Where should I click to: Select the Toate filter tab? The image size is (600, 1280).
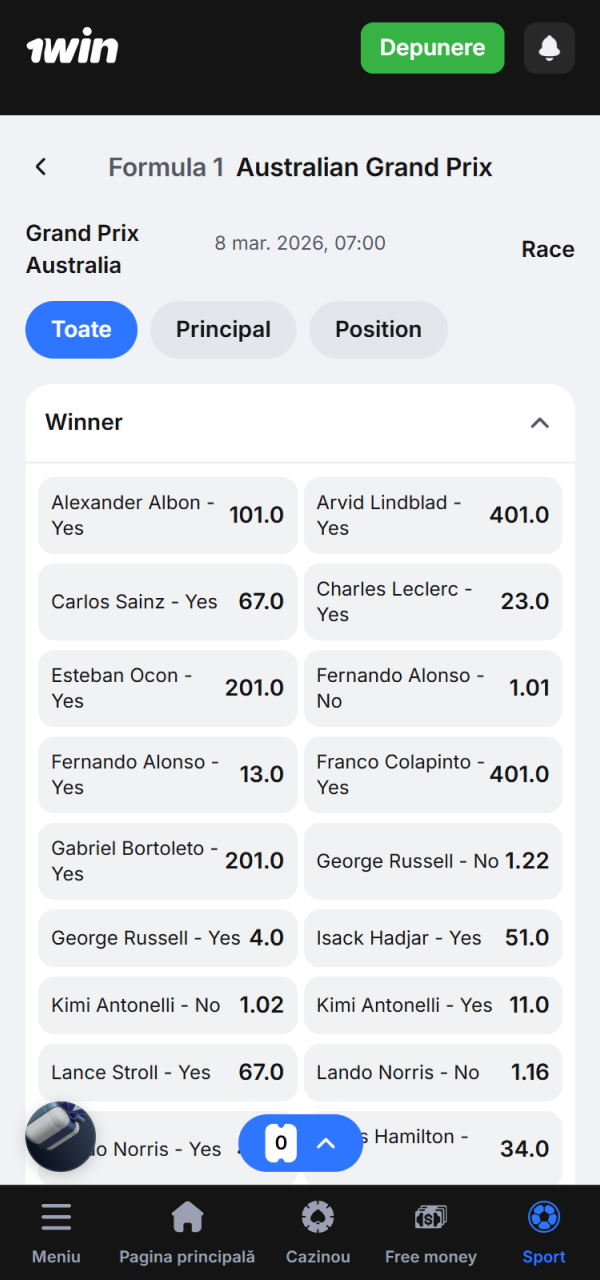point(81,330)
